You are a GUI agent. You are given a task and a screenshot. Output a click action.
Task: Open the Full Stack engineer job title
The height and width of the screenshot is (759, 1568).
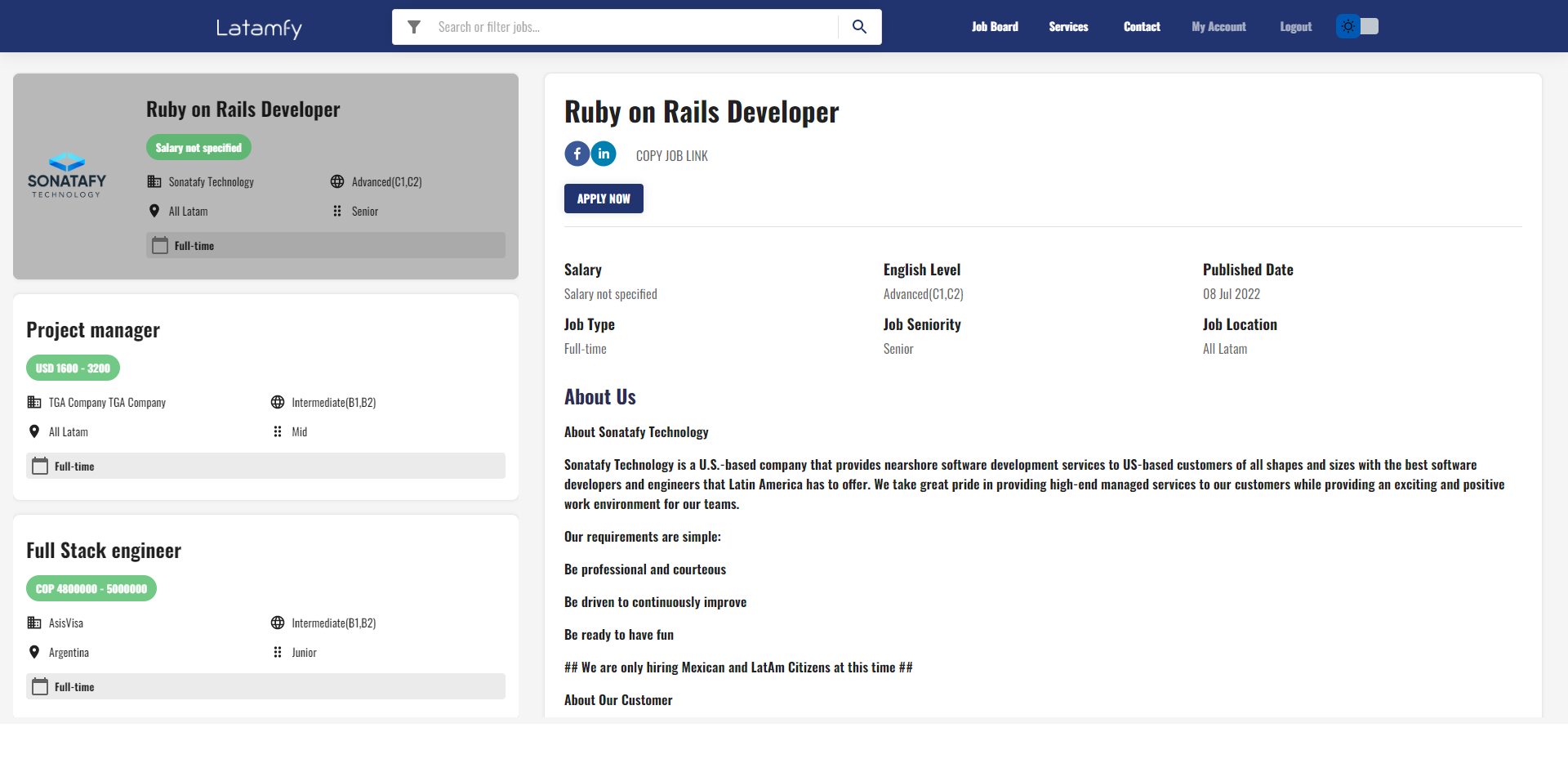tap(104, 551)
